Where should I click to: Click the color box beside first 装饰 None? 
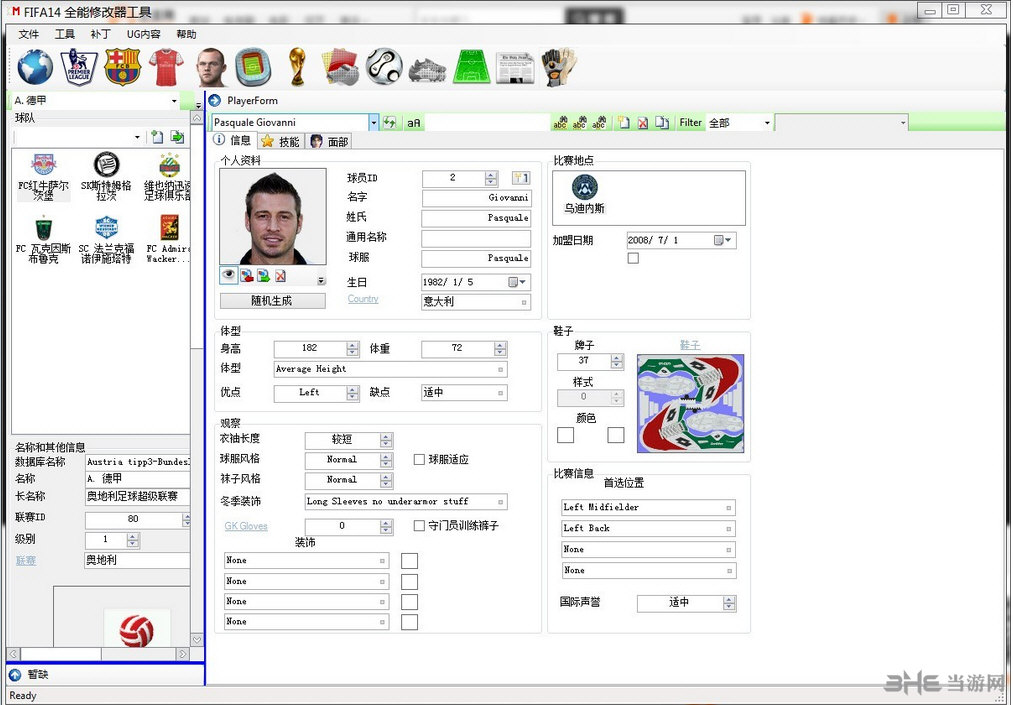point(409,561)
